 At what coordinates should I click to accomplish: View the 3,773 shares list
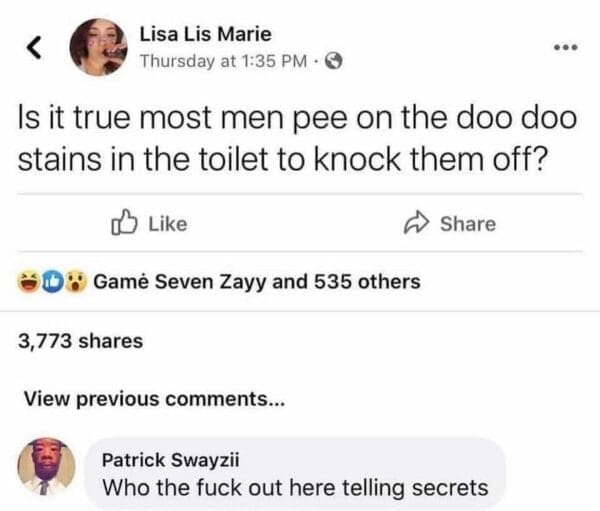pyautogui.click(x=81, y=341)
